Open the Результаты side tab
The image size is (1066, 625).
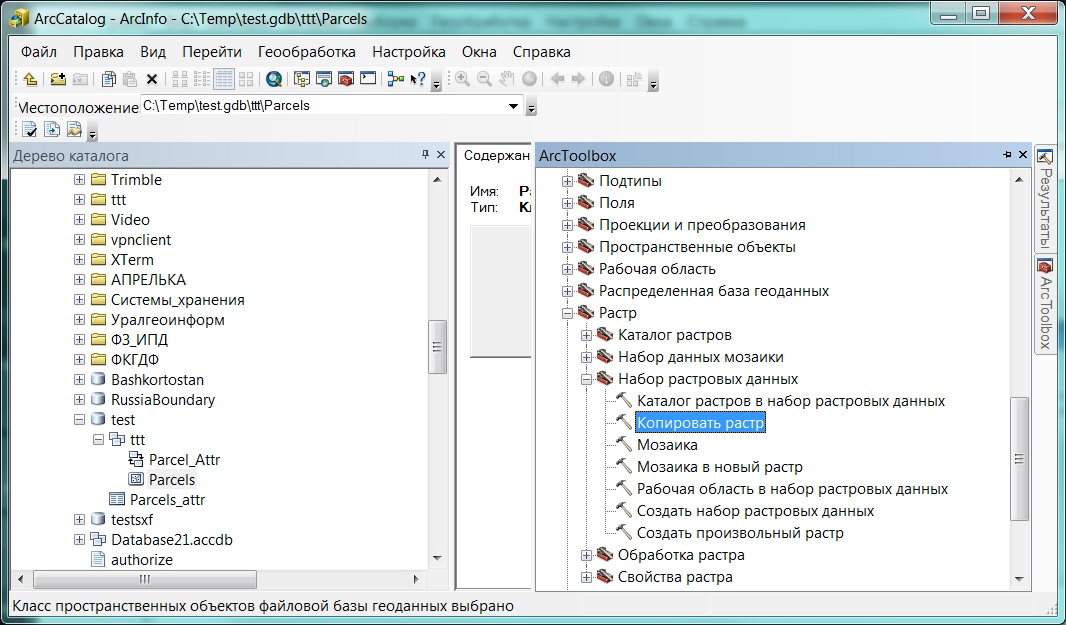click(x=1045, y=199)
